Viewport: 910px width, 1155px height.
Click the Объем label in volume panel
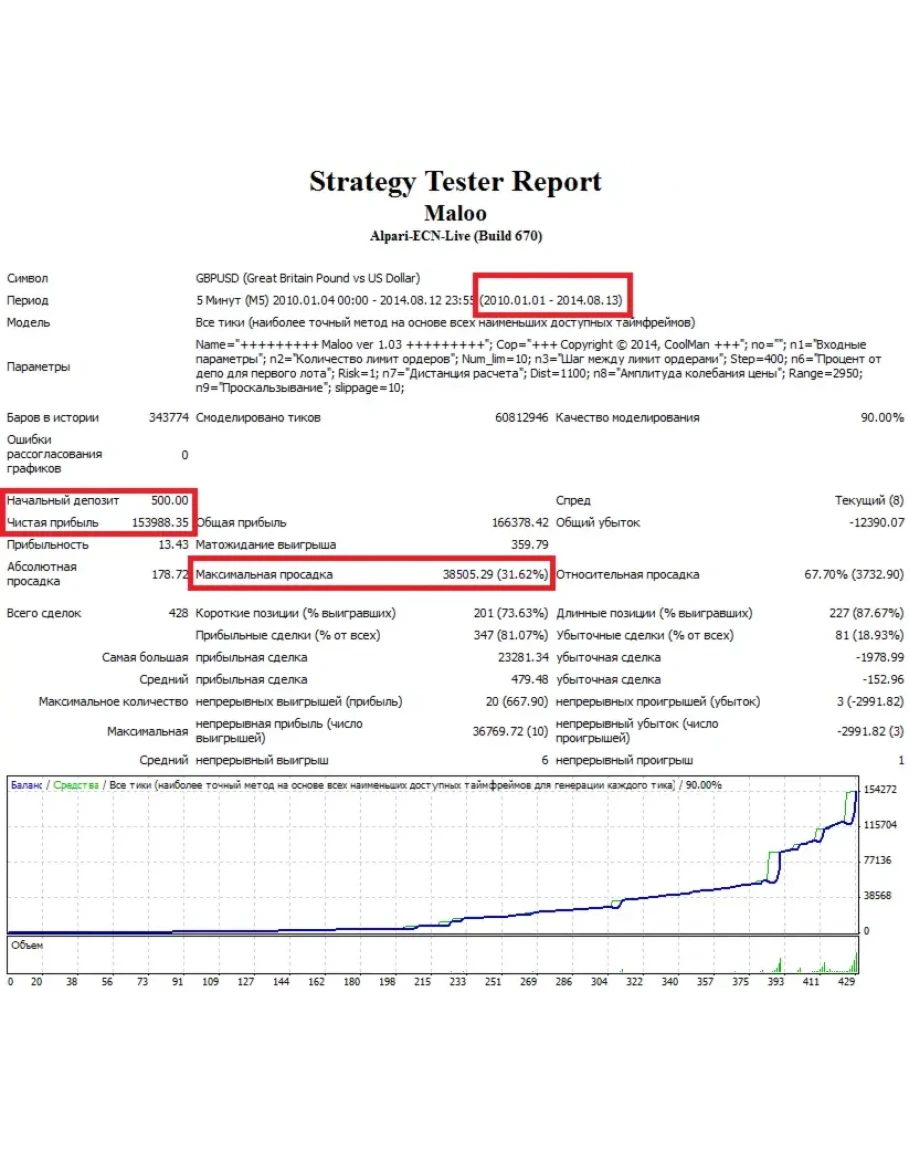pos(27,943)
